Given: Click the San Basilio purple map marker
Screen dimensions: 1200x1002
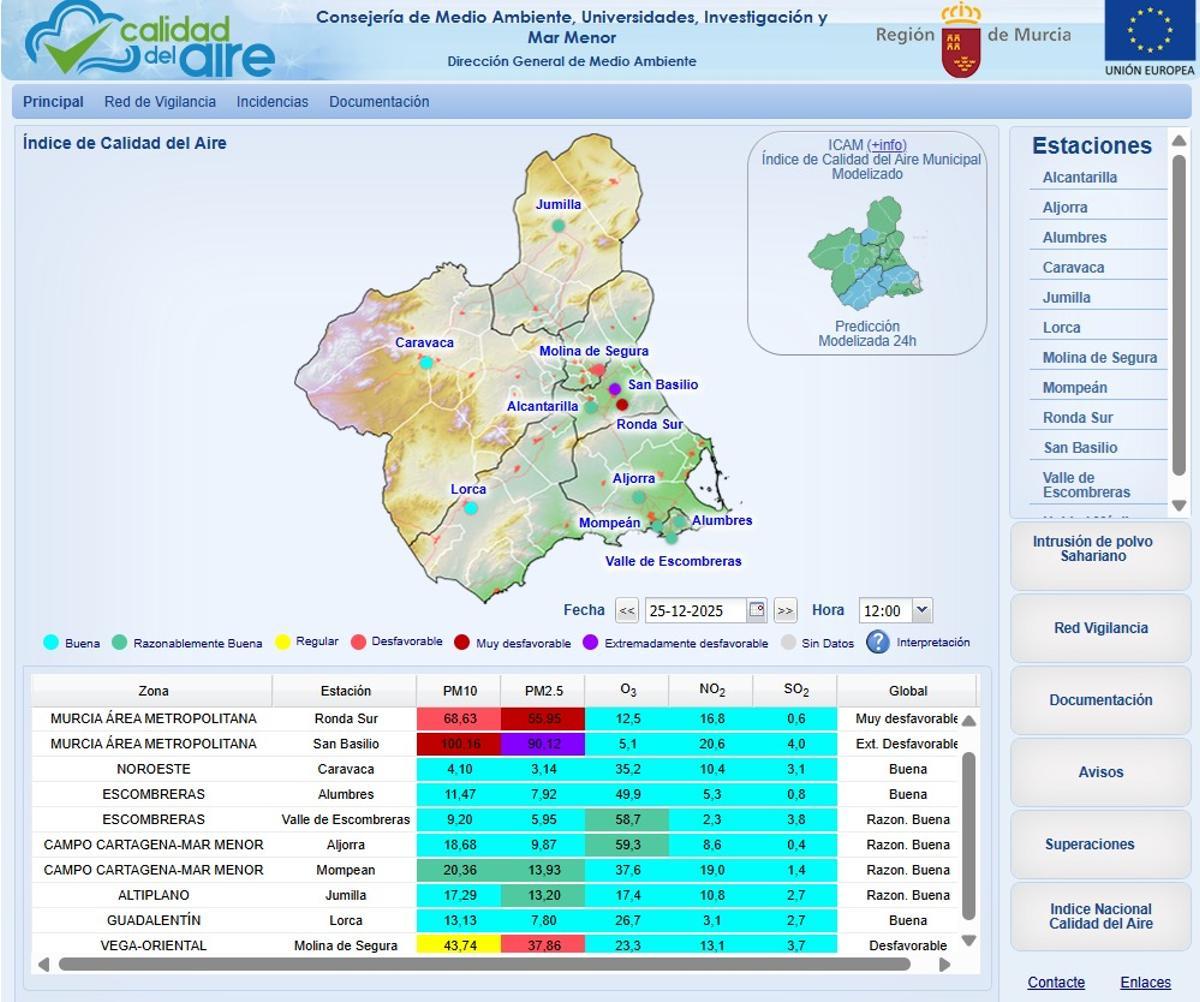Looking at the screenshot, I should pos(615,389).
